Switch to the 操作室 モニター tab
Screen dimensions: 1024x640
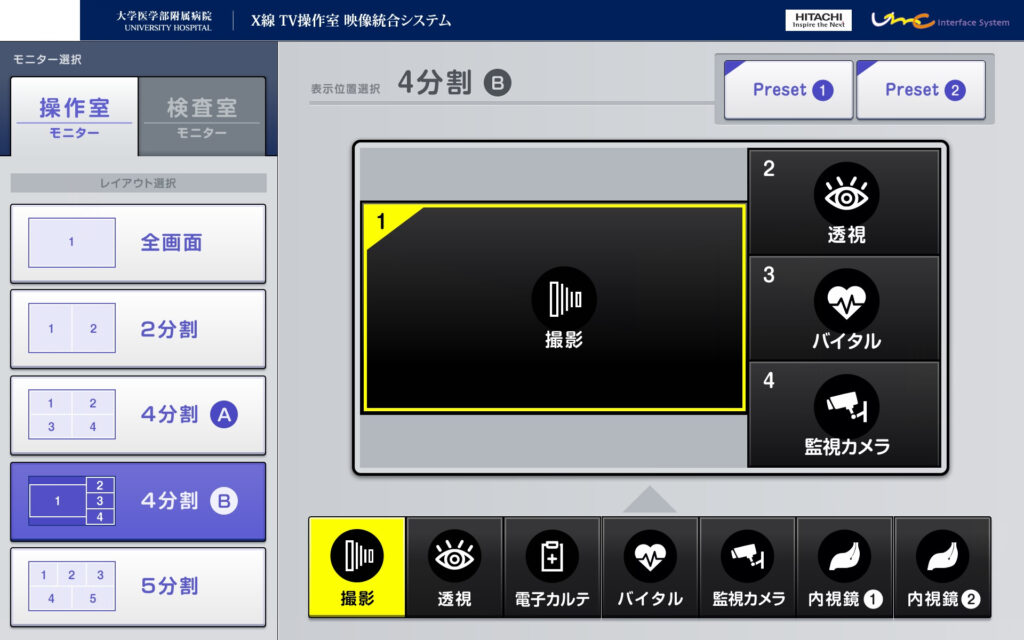point(75,116)
